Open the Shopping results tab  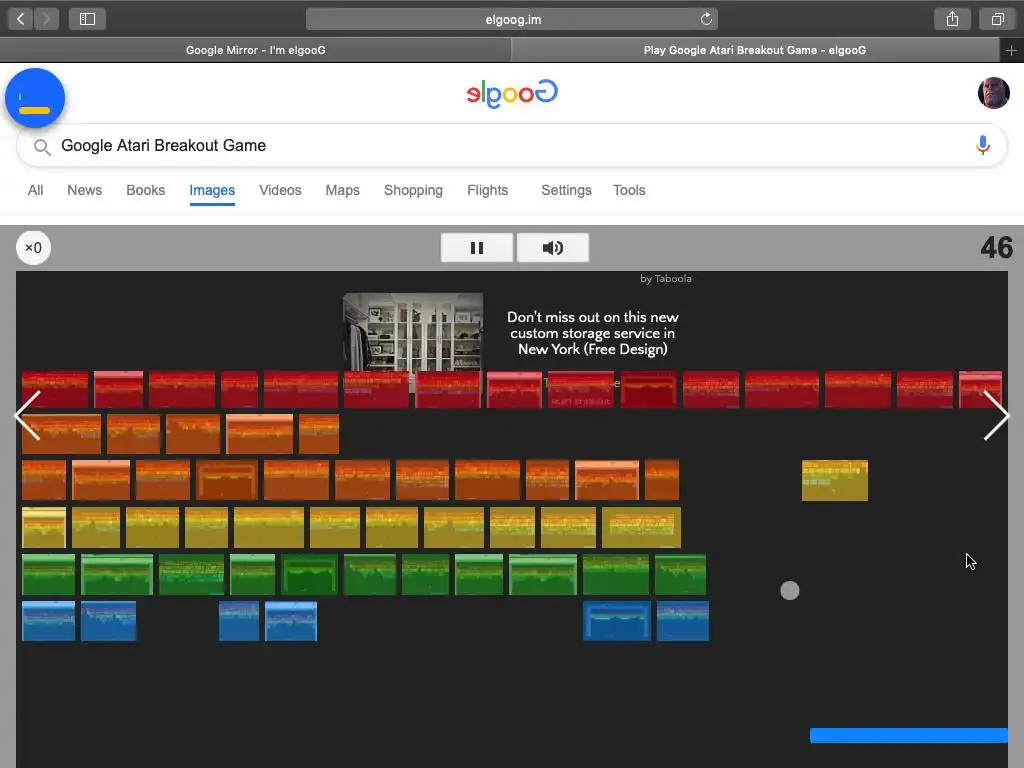click(x=413, y=190)
